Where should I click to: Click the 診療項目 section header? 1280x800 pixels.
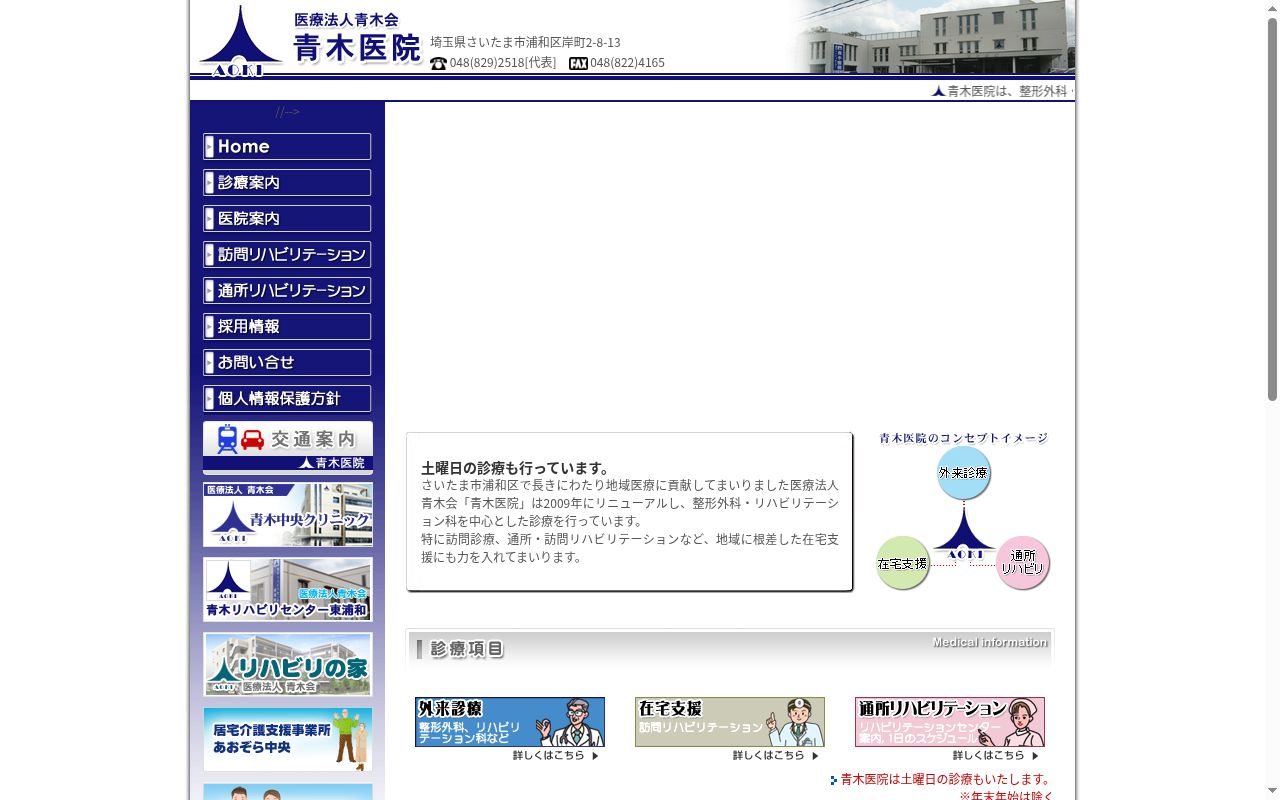click(x=730, y=649)
